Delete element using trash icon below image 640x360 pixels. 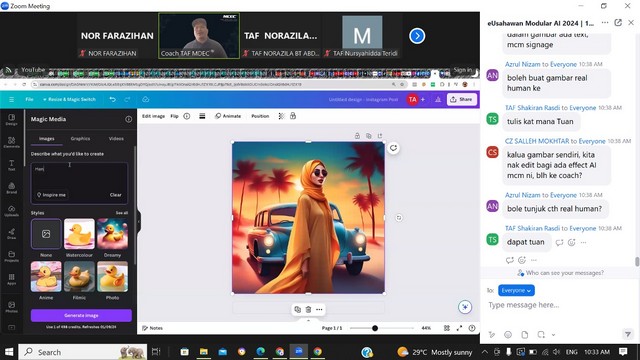(309, 309)
